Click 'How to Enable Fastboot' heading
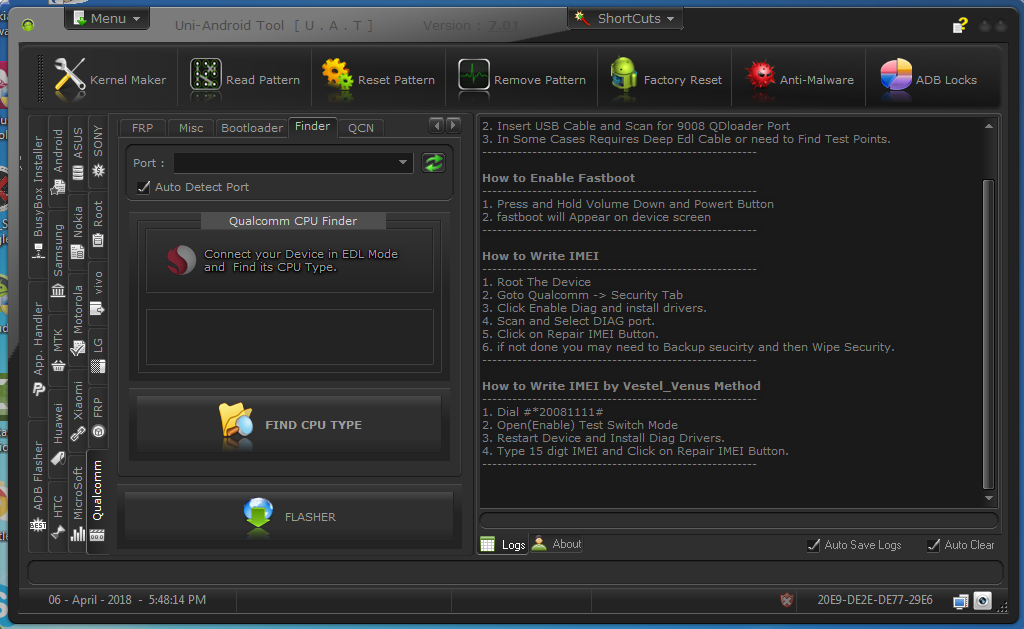 tap(558, 178)
